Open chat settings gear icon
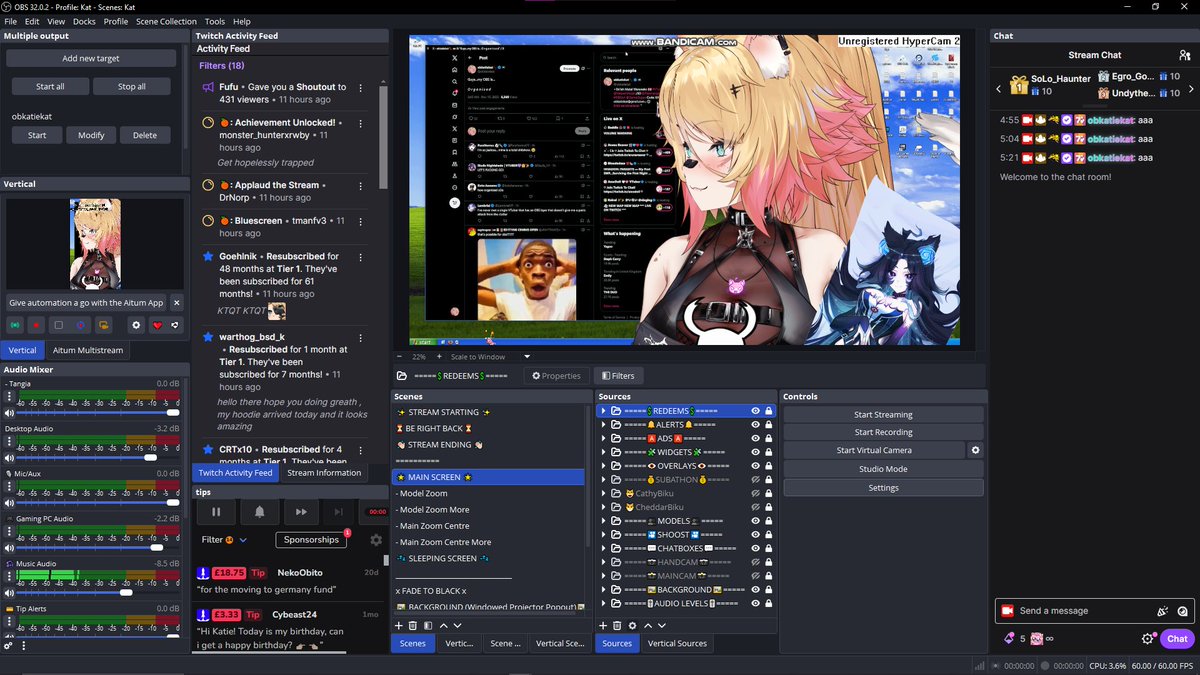1200x675 pixels. [x=1148, y=639]
